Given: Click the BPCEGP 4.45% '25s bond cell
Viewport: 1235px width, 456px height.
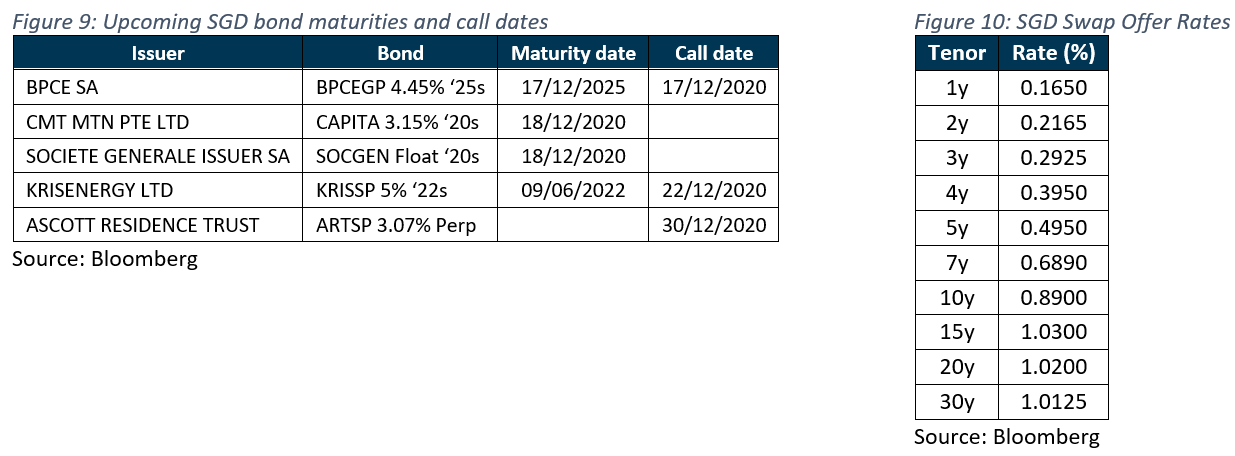Looking at the screenshot, I should (401, 87).
